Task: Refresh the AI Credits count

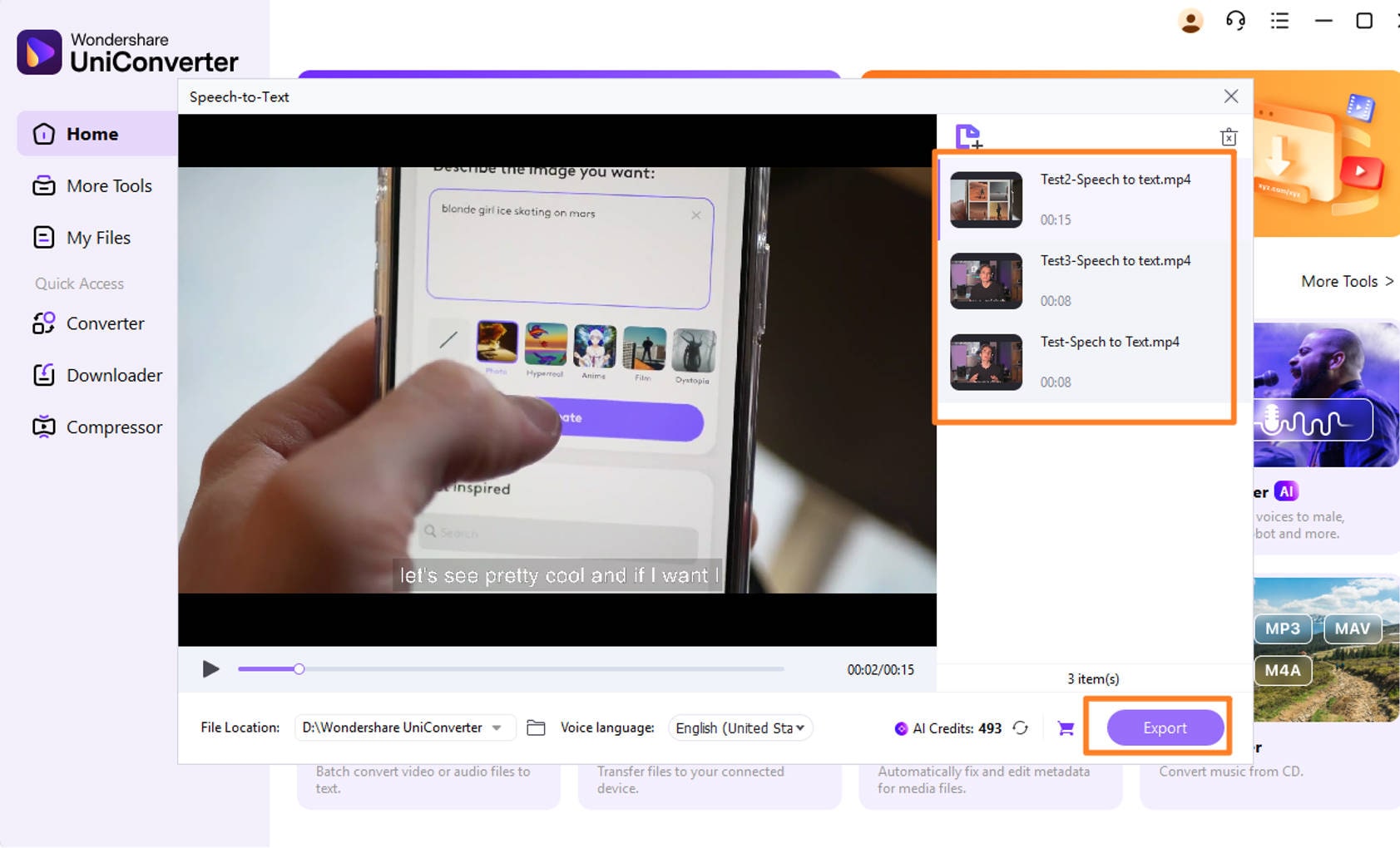Action: [1021, 728]
